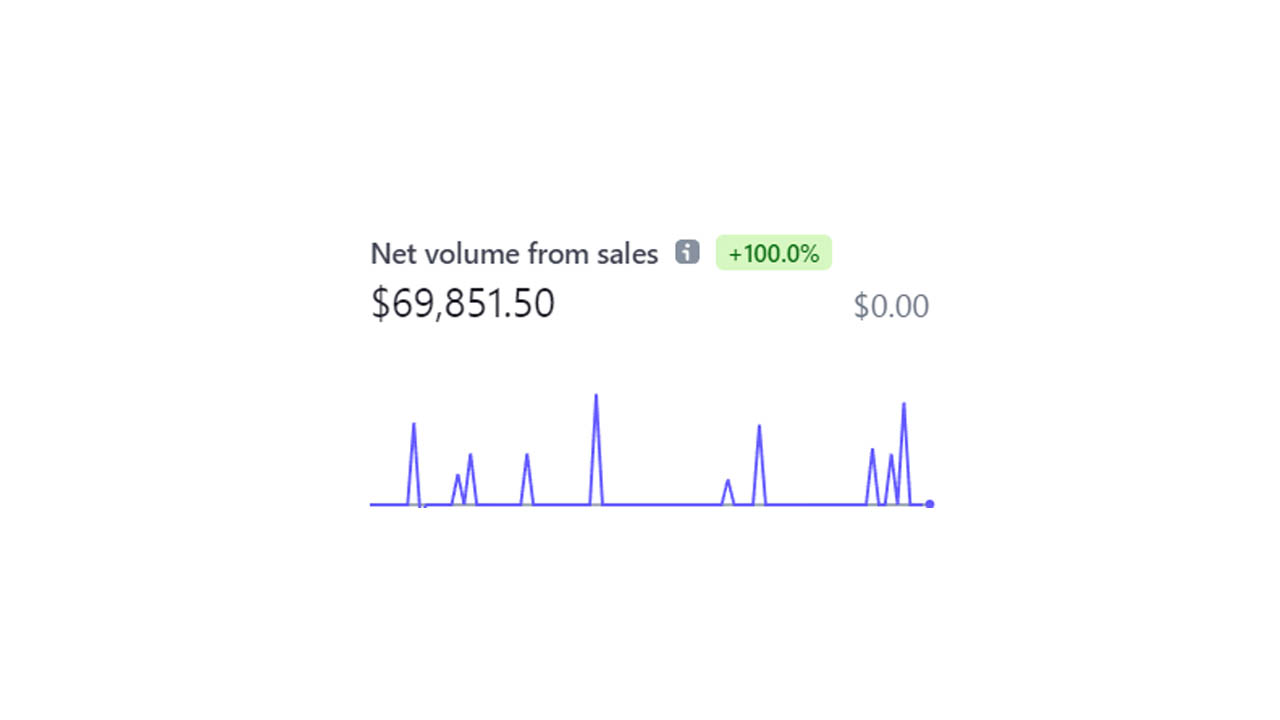Viewport: 1280px width, 720px height.
Task: Click the tallest spike in the sales chart
Action: [596, 397]
